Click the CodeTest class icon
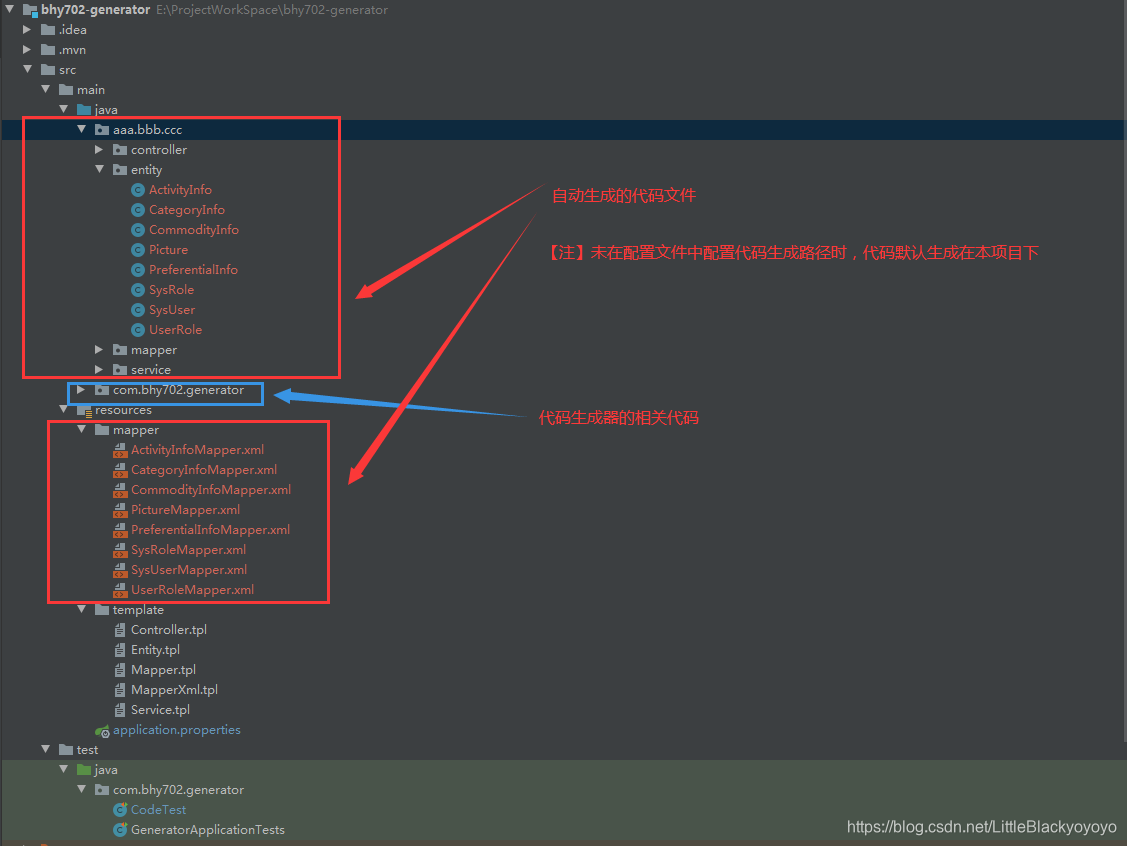 tap(120, 810)
